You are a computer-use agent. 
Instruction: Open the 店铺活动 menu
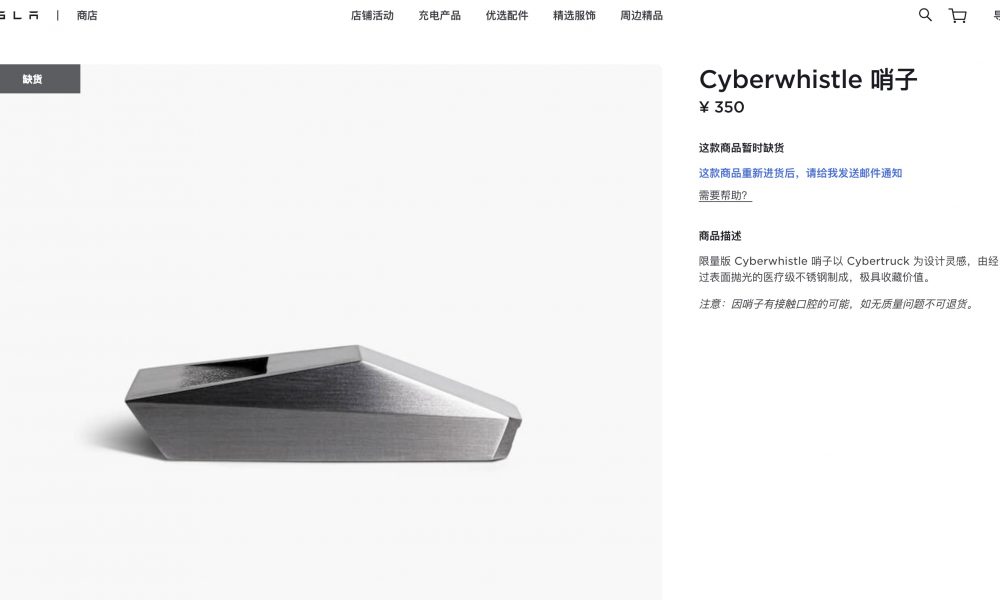[372, 15]
